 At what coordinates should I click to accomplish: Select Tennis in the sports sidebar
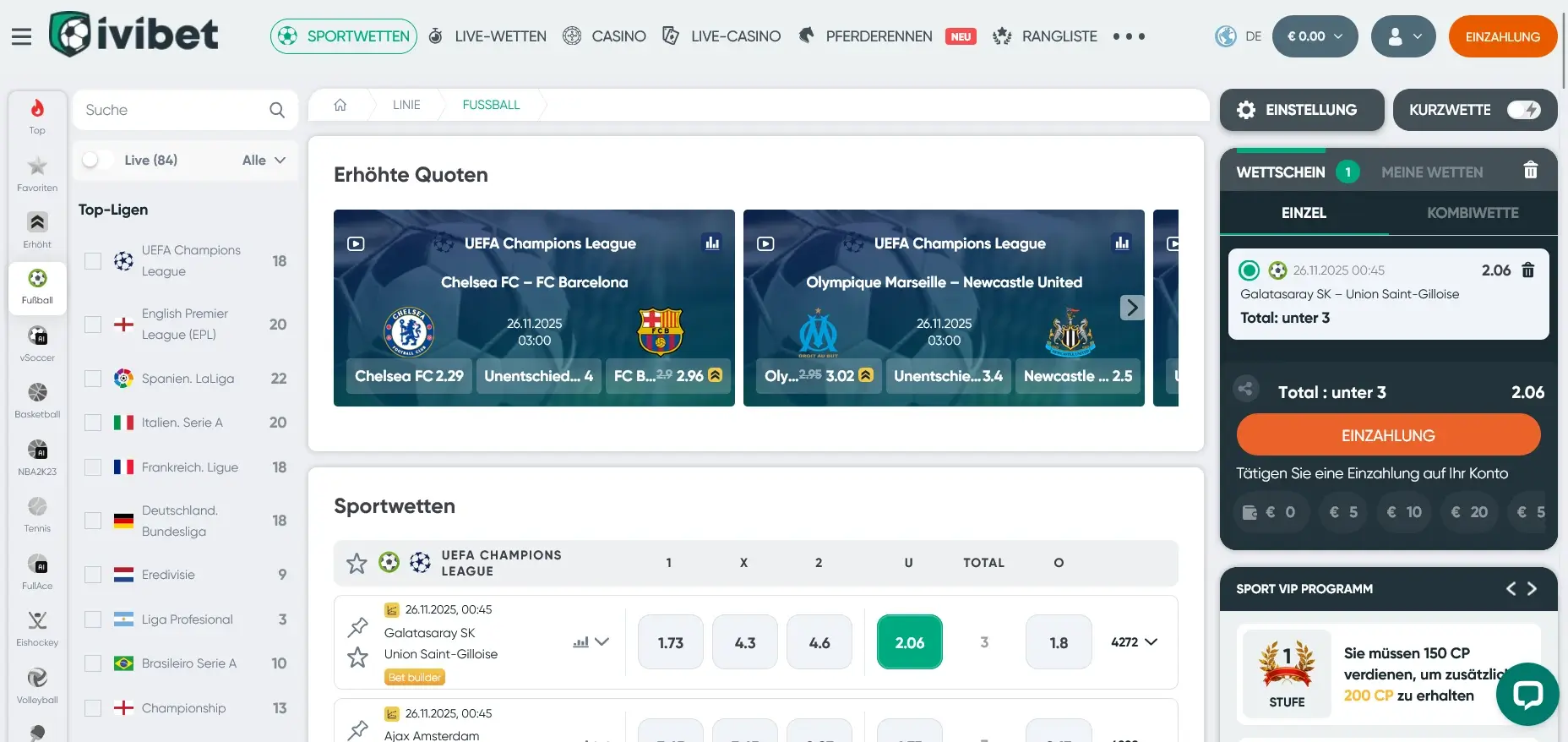pos(37,515)
